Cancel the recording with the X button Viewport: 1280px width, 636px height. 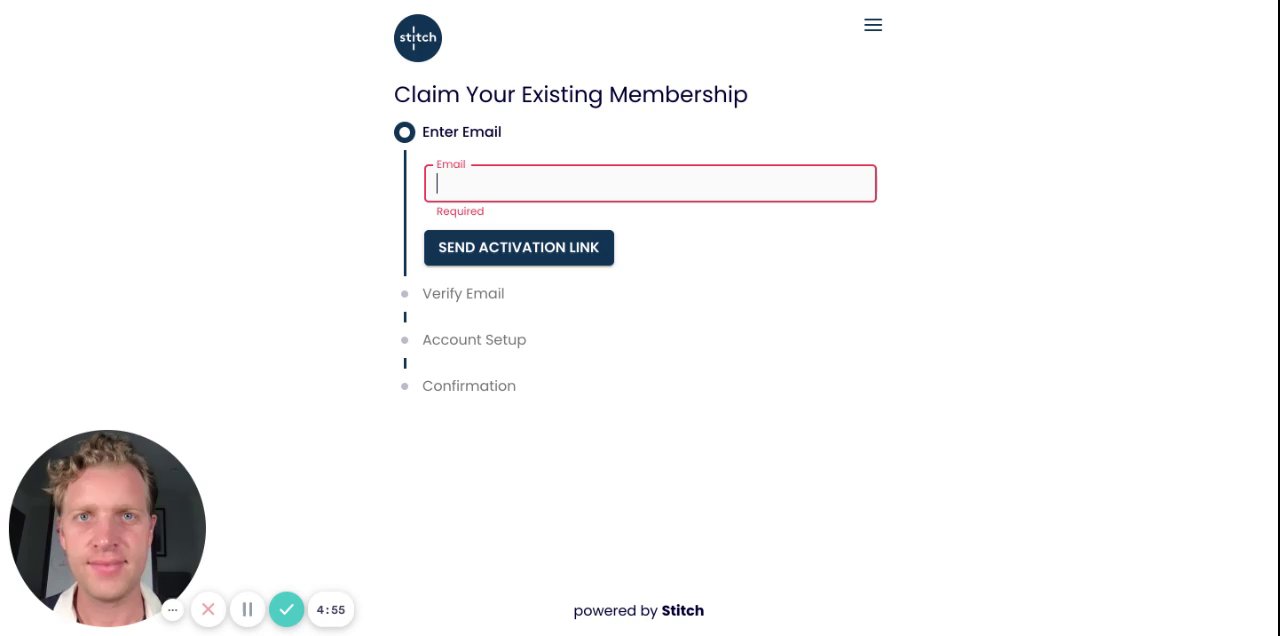click(x=208, y=609)
